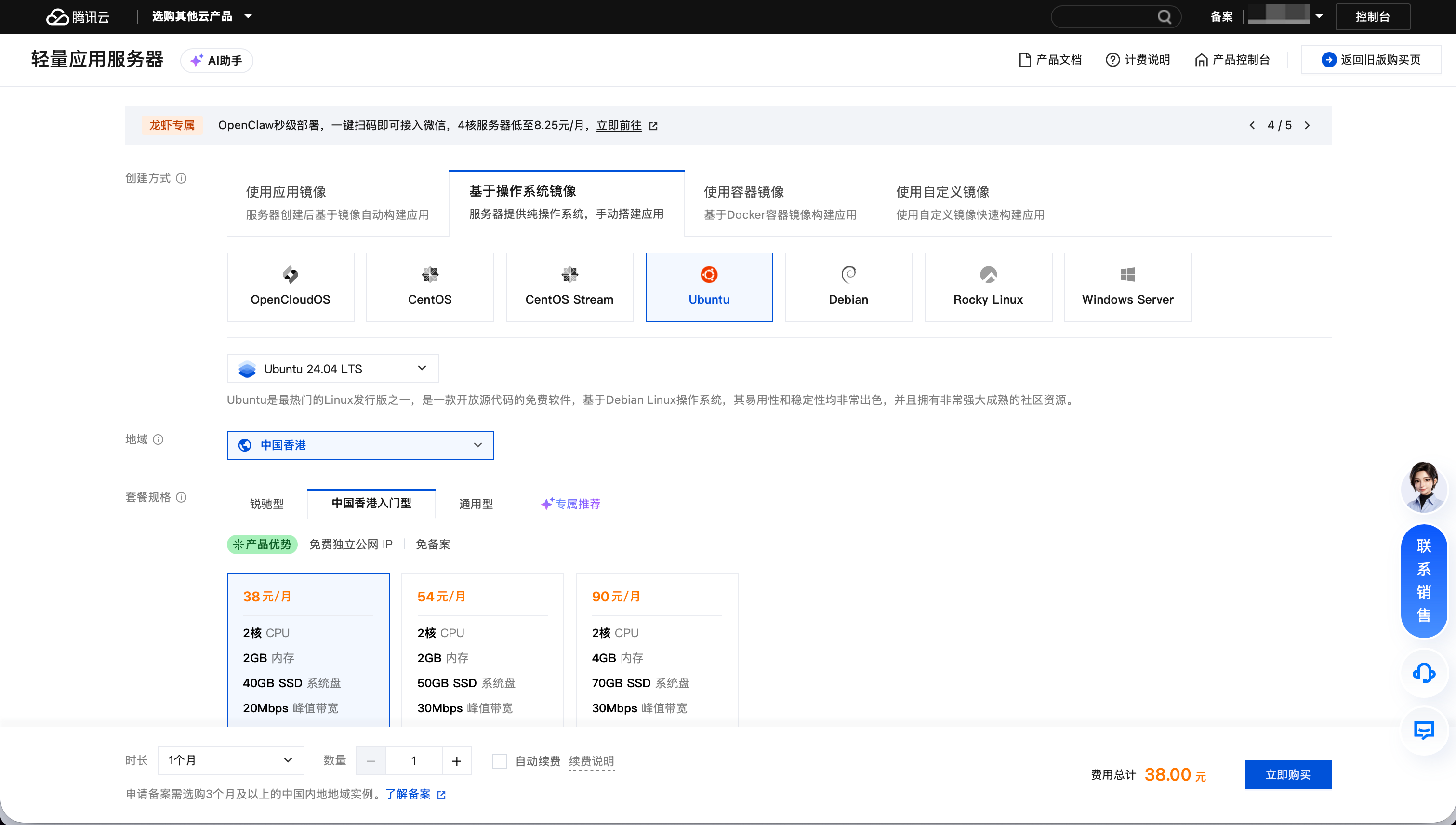The height and width of the screenshot is (825, 1456).
Task: Expand 选购其他云产品 menu
Action: pyautogui.click(x=202, y=16)
